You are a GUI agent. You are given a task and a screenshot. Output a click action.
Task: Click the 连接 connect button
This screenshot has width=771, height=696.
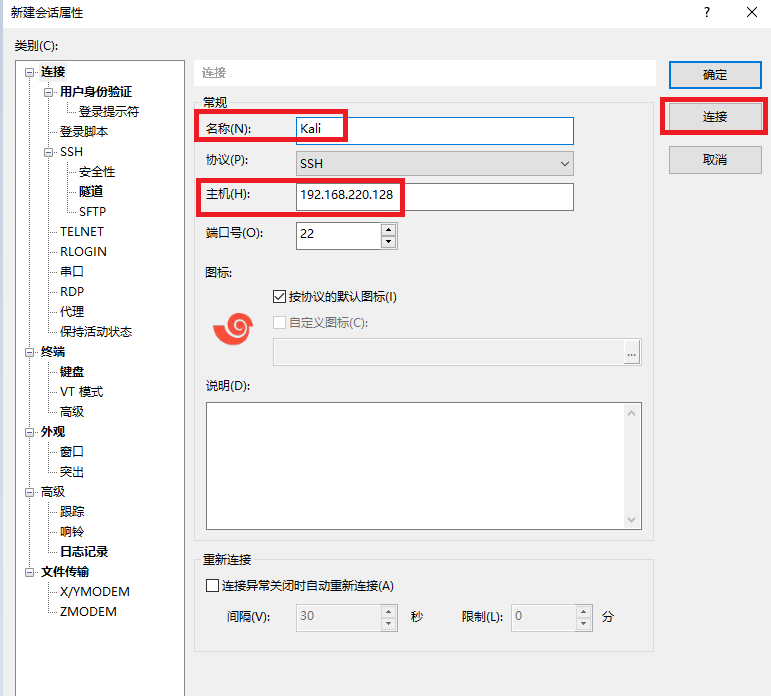[715, 117]
